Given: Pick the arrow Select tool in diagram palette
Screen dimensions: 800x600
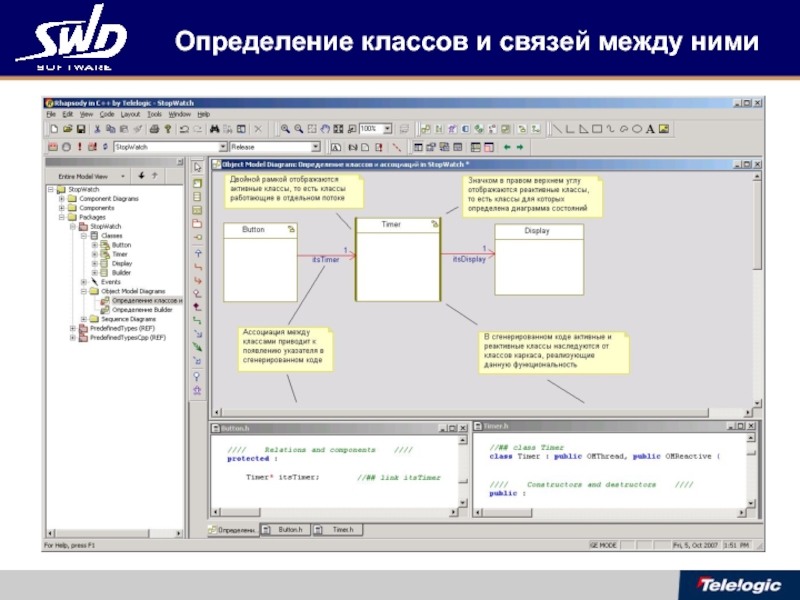Looking at the screenshot, I should pos(198,167).
